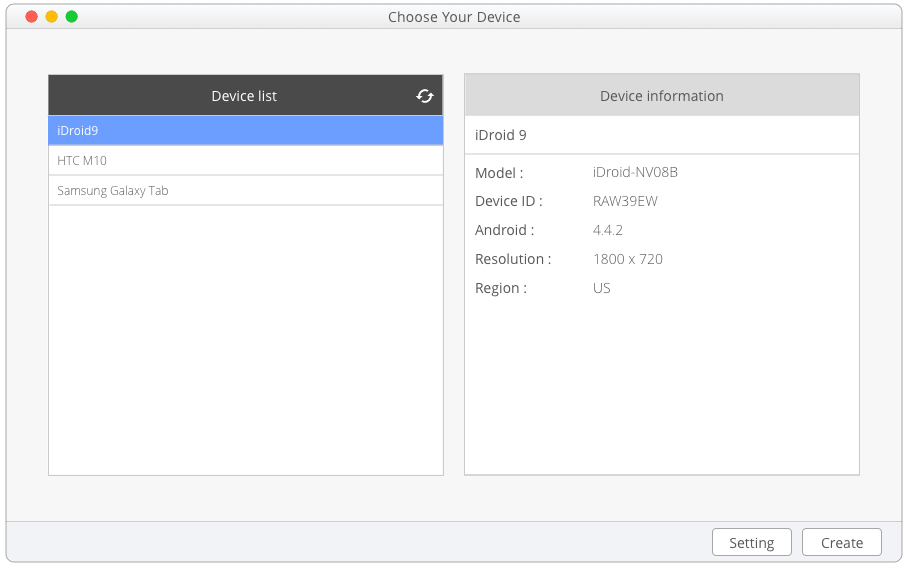This screenshot has height=568, width=908.
Task: Choose Samsung Galaxy Tab from list
Action: [x=246, y=190]
